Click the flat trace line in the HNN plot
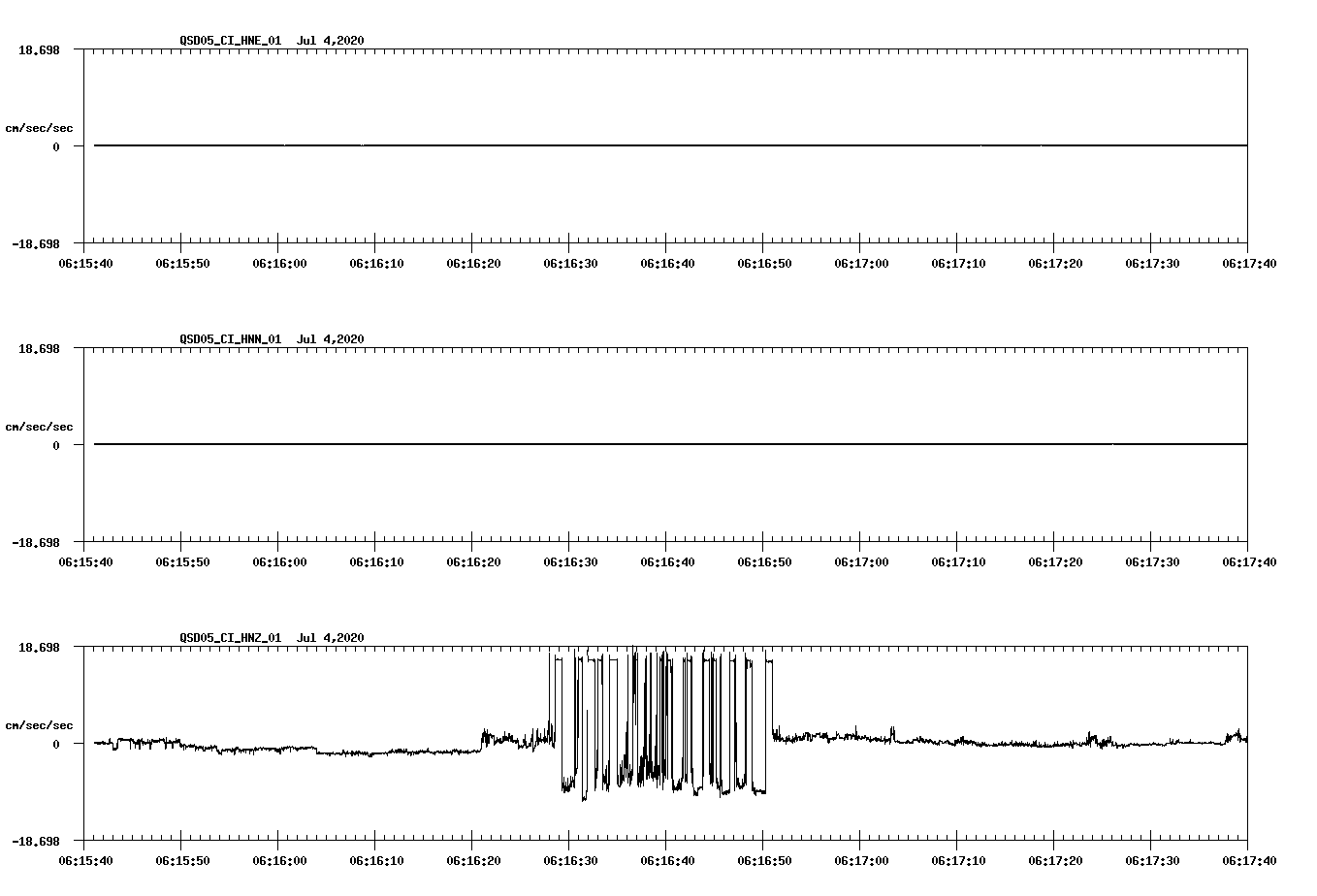1317x896 pixels. 670,444
